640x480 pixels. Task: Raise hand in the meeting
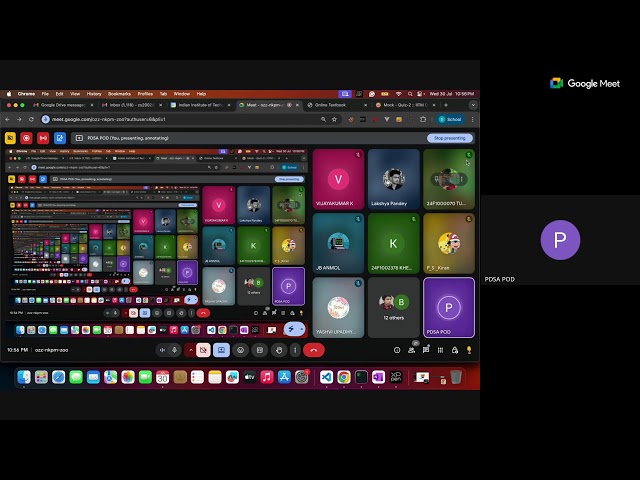[x=279, y=350]
